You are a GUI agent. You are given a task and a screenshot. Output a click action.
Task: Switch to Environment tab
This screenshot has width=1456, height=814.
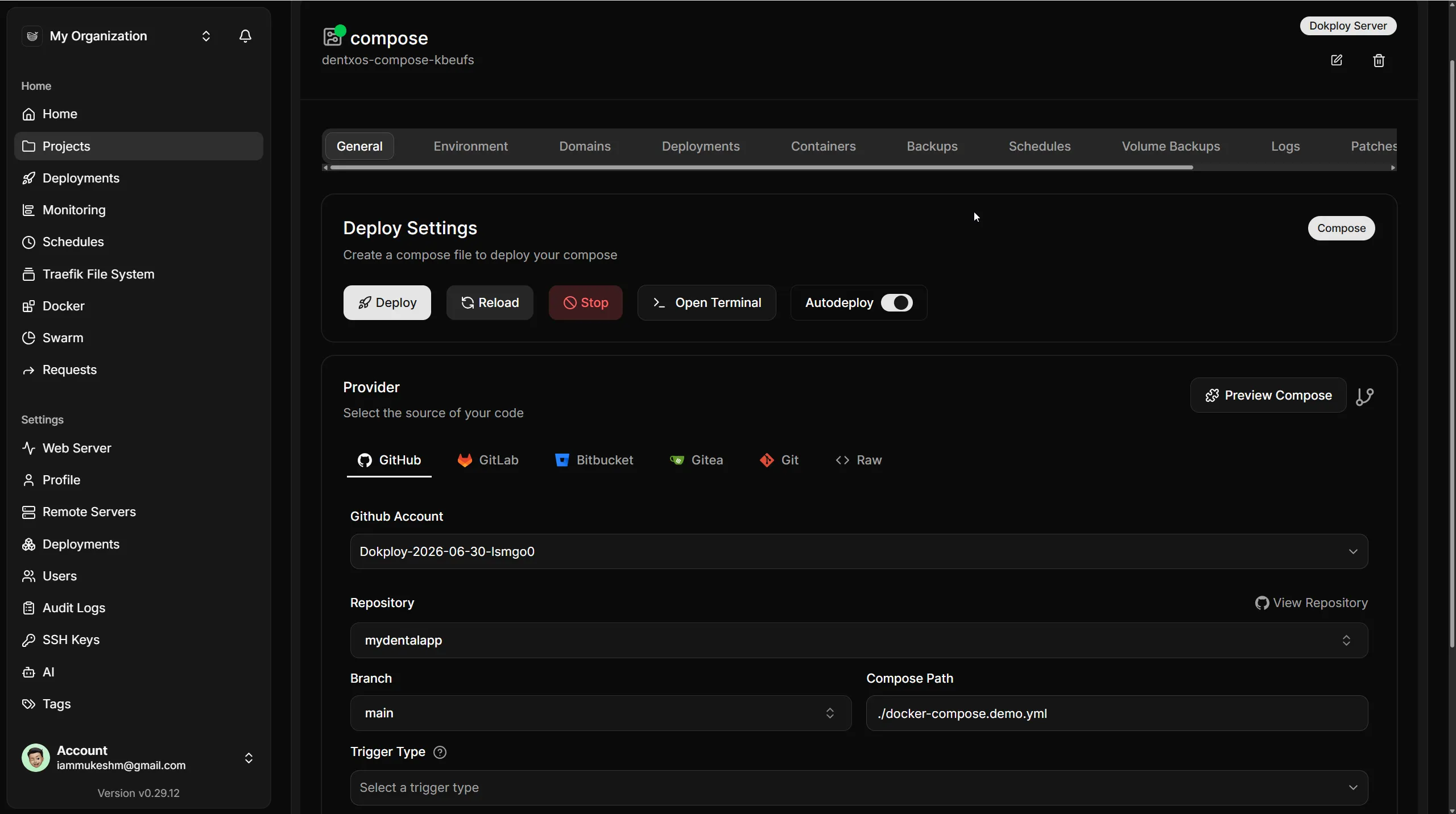tap(470, 146)
